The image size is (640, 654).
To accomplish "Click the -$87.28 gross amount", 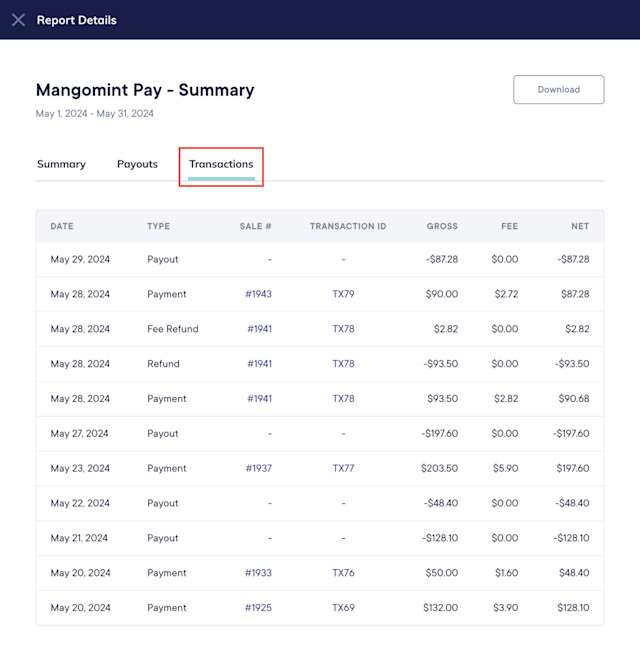I will (442, 259).
